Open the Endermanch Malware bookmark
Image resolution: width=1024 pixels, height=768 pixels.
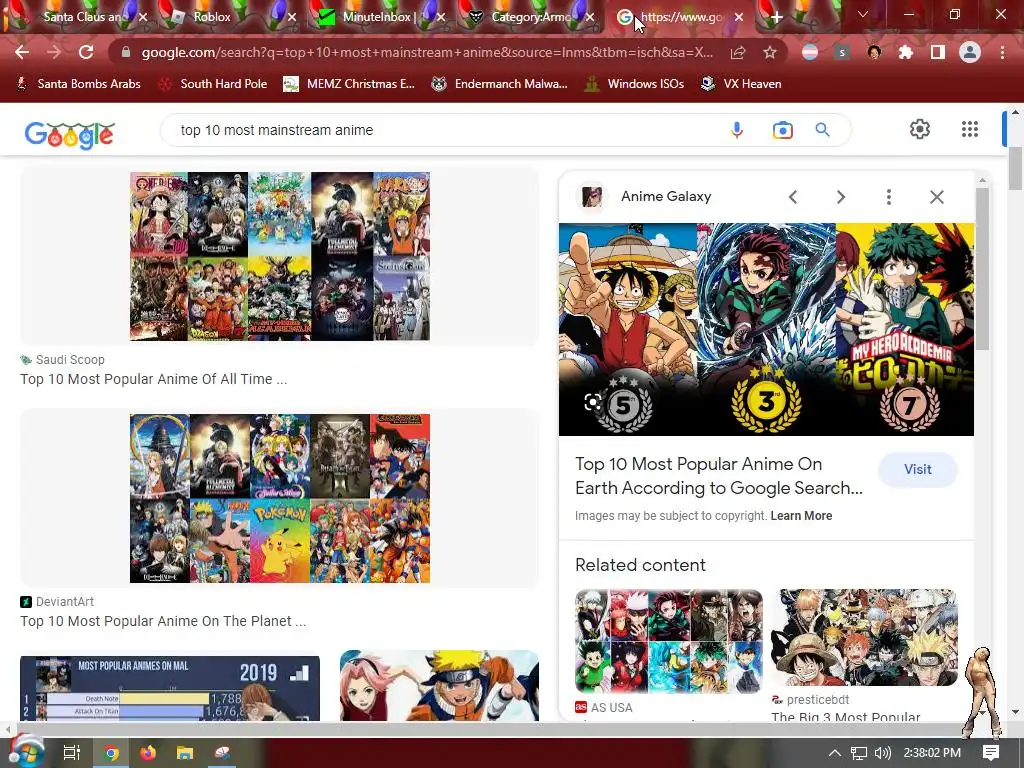500,84
